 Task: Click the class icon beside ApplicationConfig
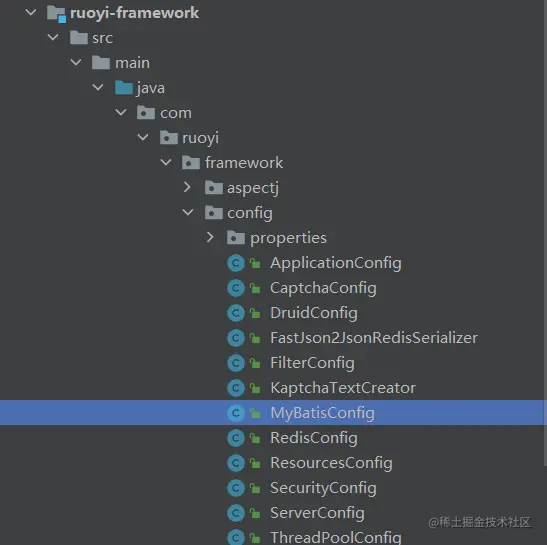[236, 263]
